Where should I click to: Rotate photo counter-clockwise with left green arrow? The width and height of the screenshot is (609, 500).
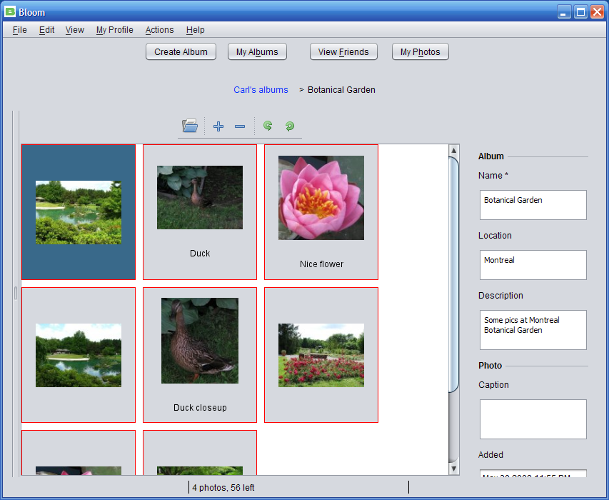[x=268, y=126]
